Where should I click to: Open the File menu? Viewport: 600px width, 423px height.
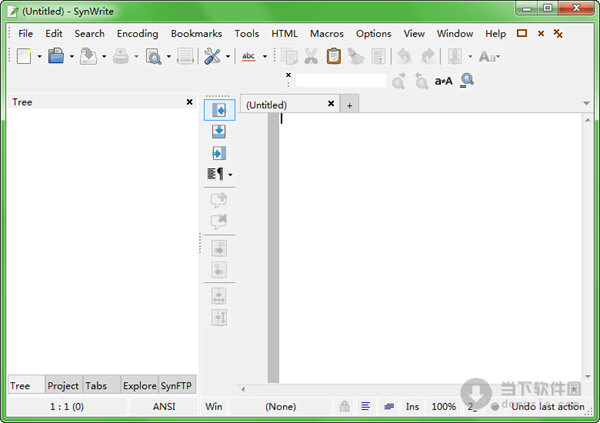pos(26,34)
